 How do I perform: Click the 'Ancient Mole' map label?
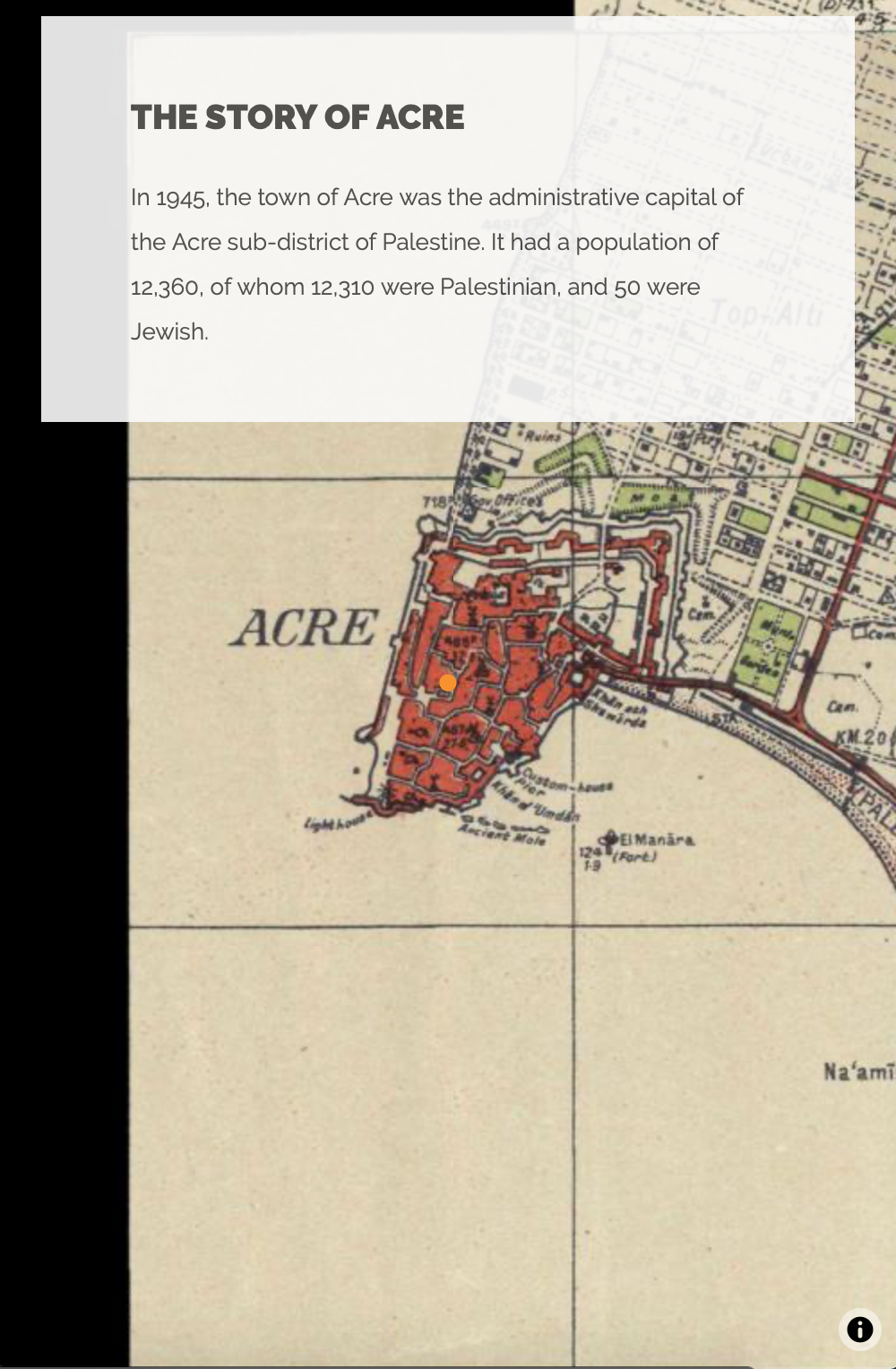click(502, 833)
